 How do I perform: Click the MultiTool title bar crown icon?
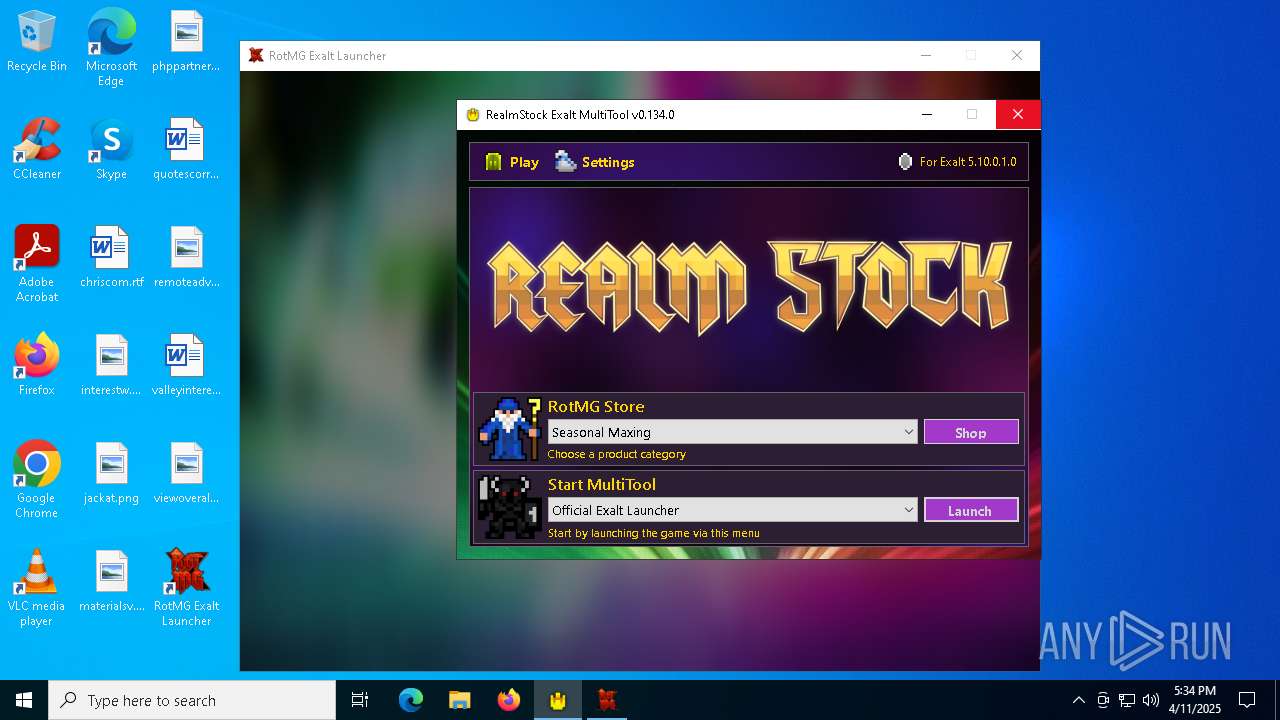pyautogui.click(x=473, y=114)
